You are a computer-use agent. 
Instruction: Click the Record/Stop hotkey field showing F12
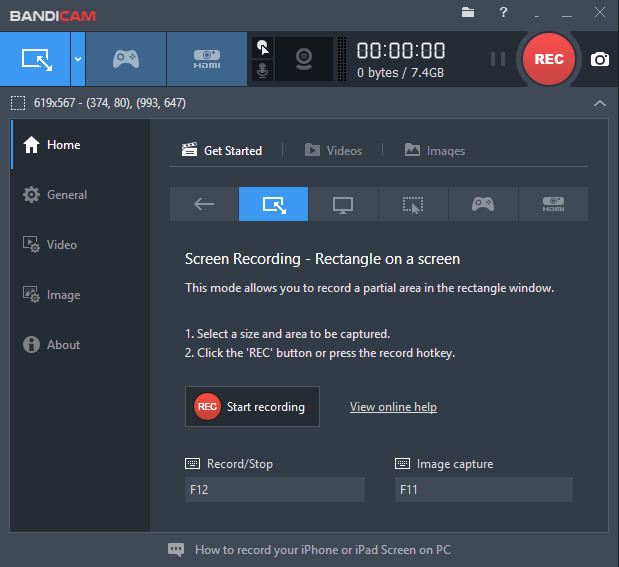click(x=275, y=490)
